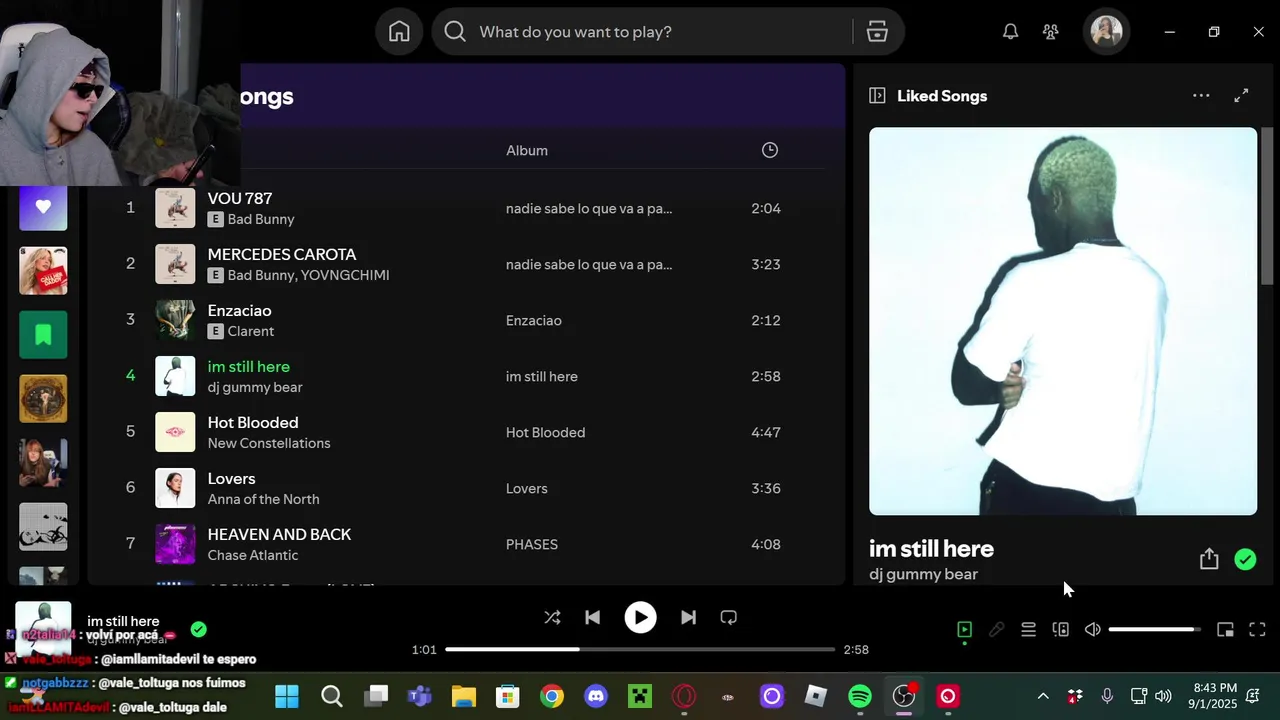
Task: Toggle the Now Playing view button
Action: pos(964,629)
